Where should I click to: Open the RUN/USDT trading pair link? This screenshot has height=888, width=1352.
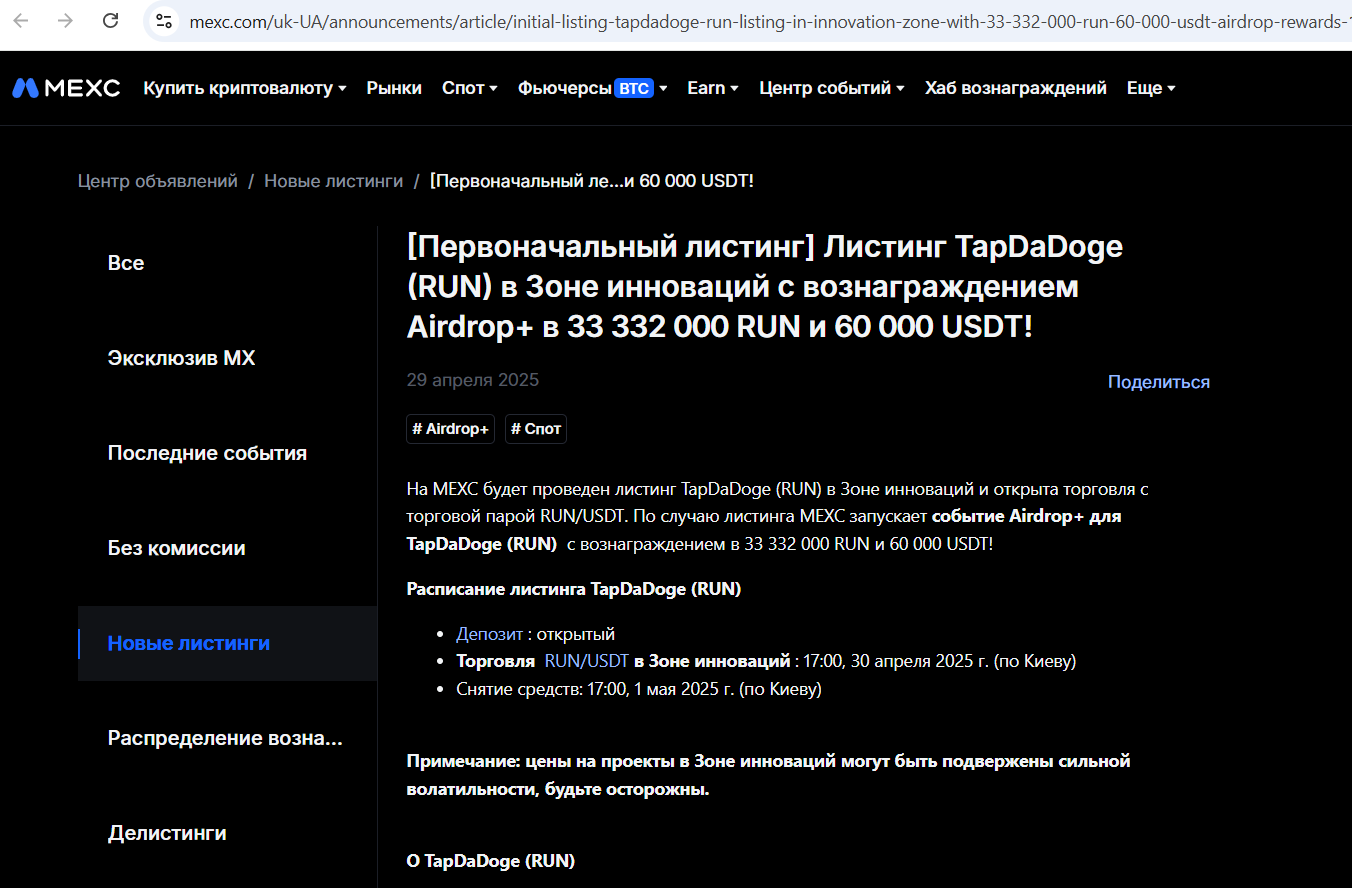[x=587, y=661]
